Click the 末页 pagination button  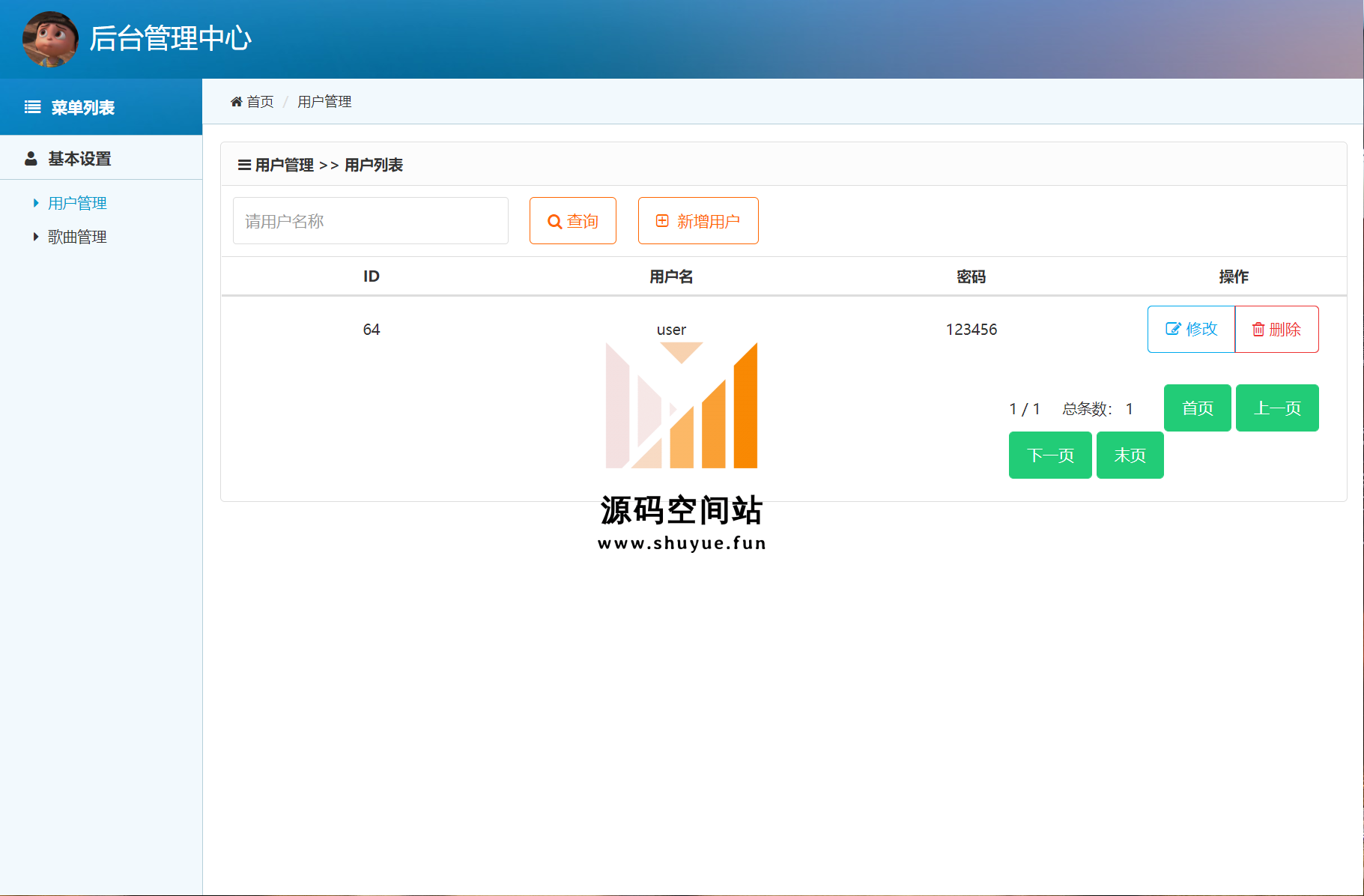(x=1130, y=455)
